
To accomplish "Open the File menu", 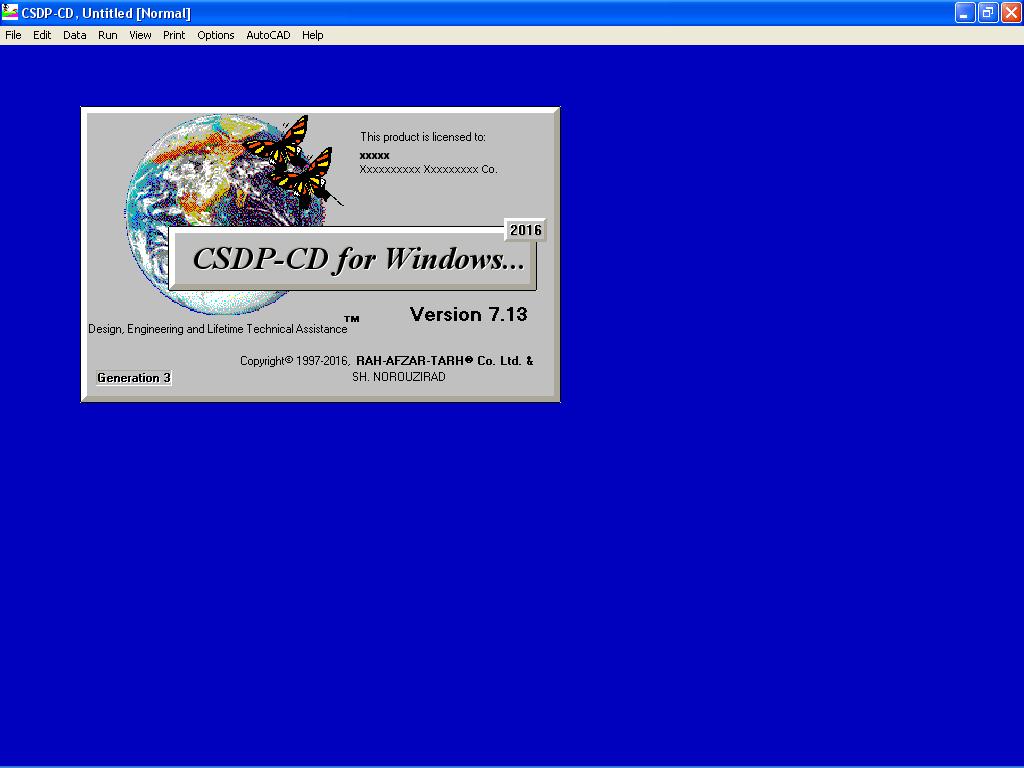I will pos(13,35).
